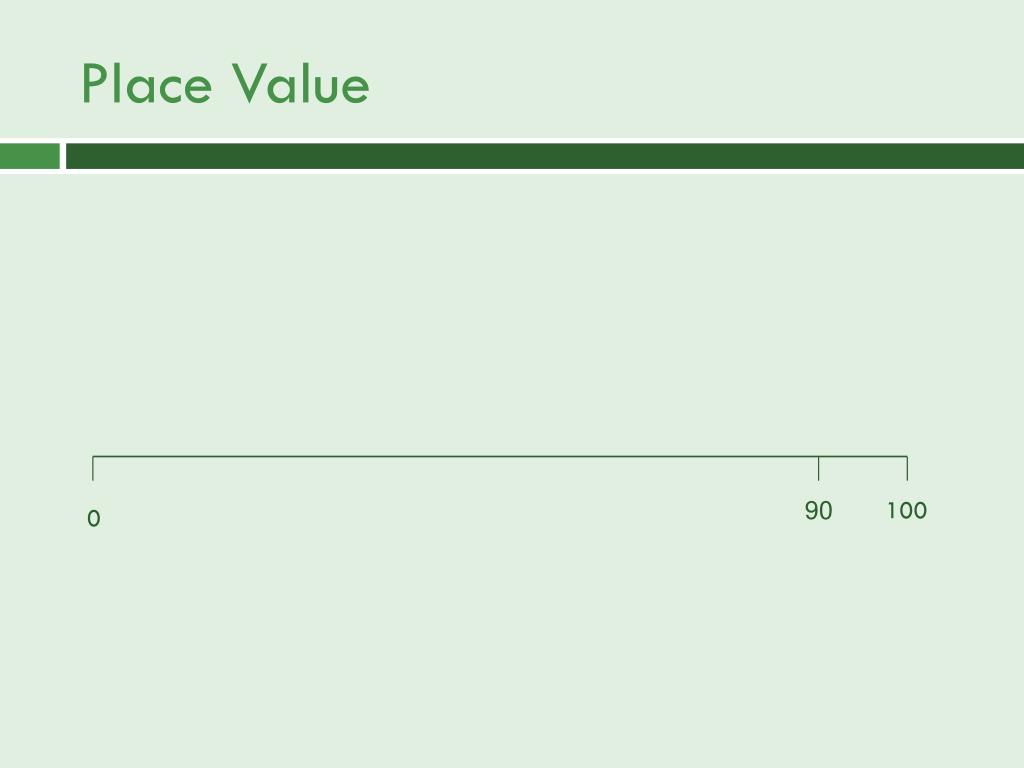This screenshot has height=768, width=1024.
Task: Click the "90" label under the number line
Action: pyautogui.click(x=818, y=511)
